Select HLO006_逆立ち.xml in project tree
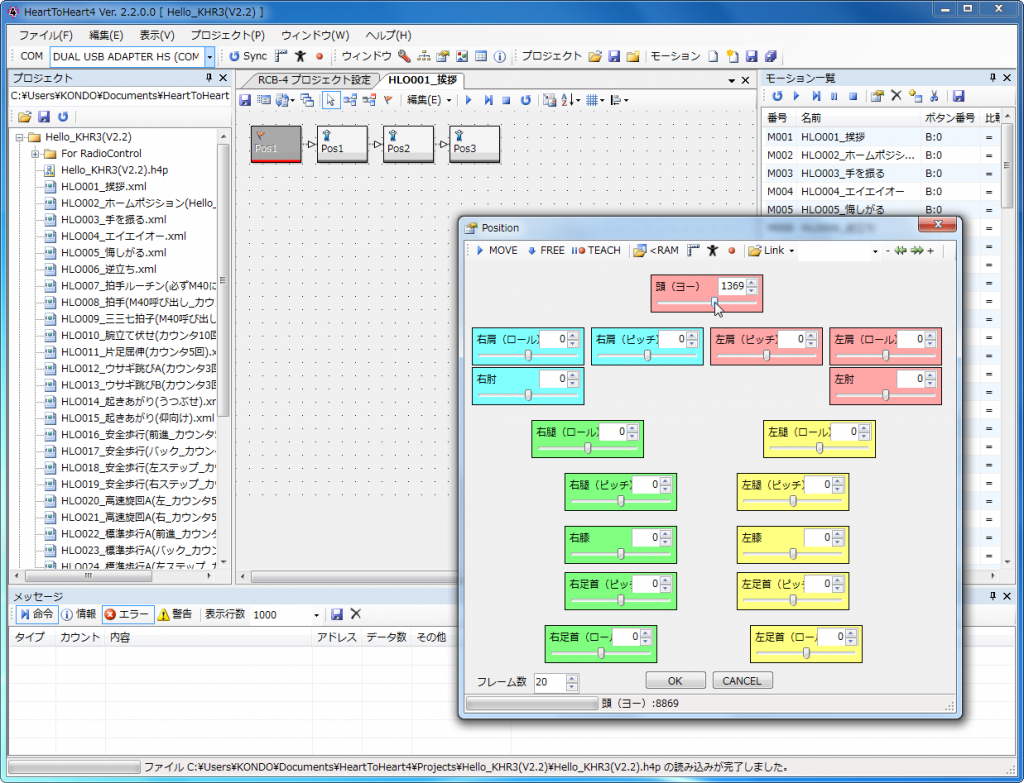 tap(108, 269)
